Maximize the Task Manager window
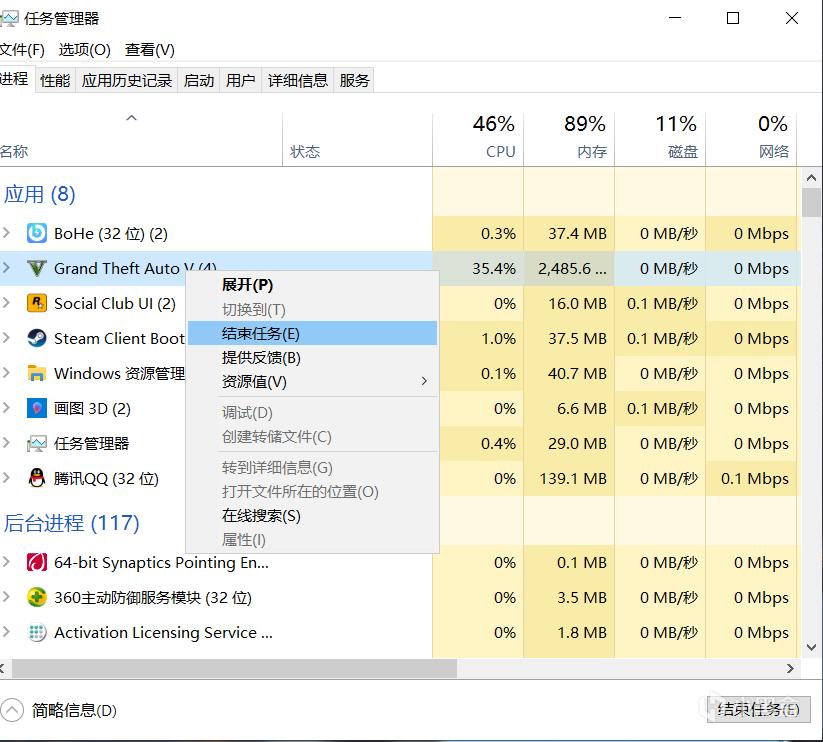Image resolution: width=823 pixels, height=742 pixels. [x=733, y=18]
